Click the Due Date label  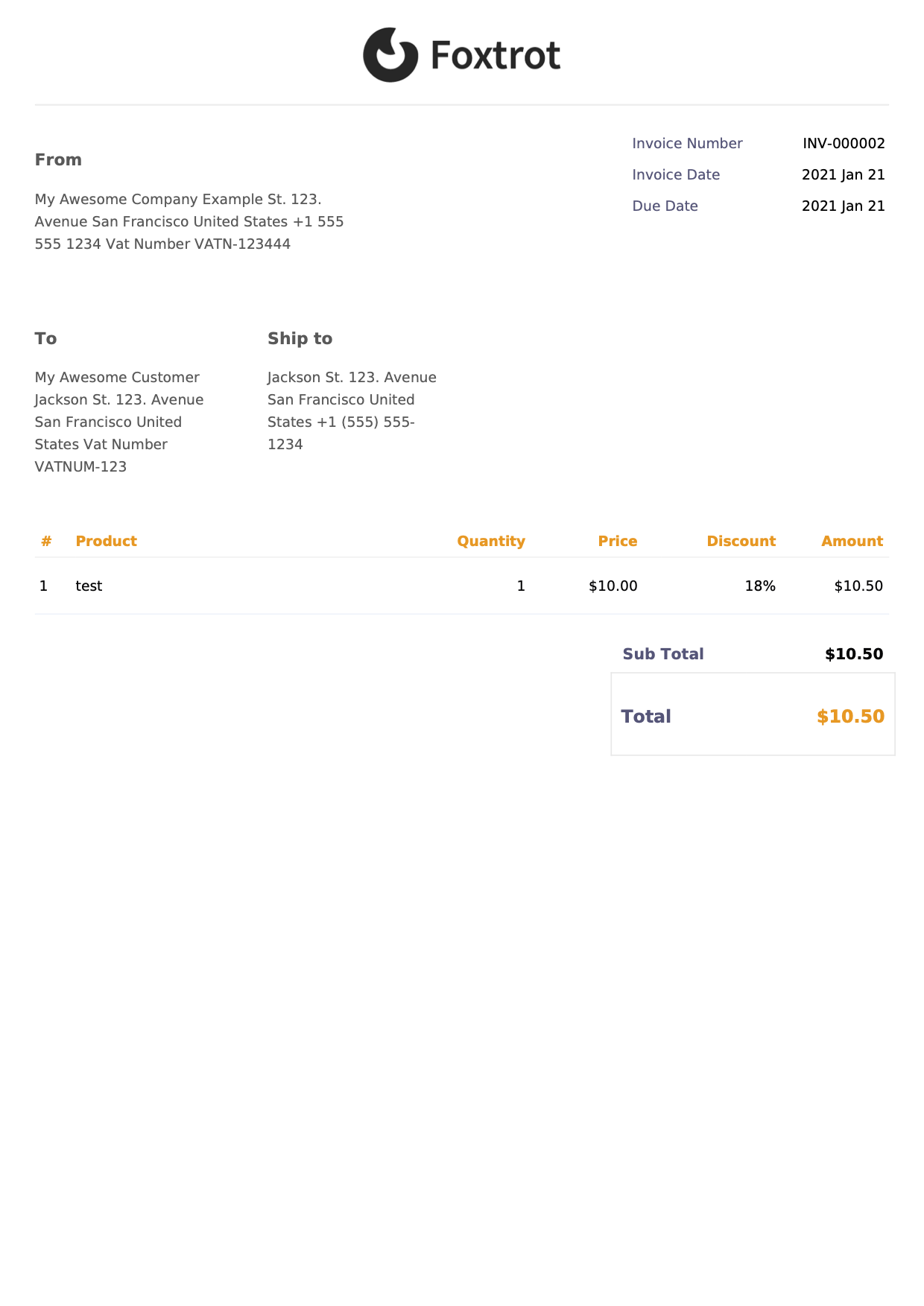pos(665,206)
